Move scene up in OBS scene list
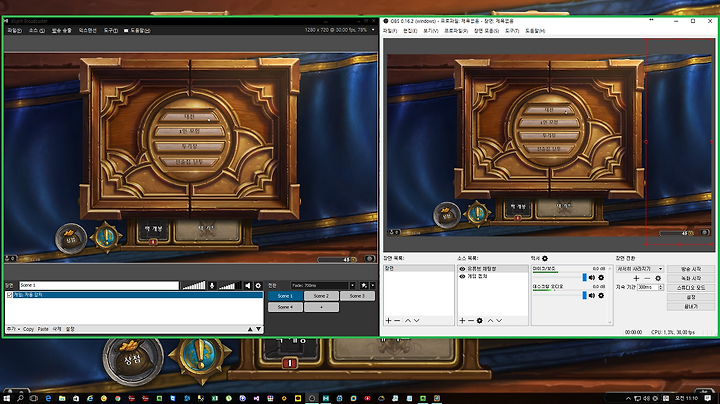 (x=408, y=320)
